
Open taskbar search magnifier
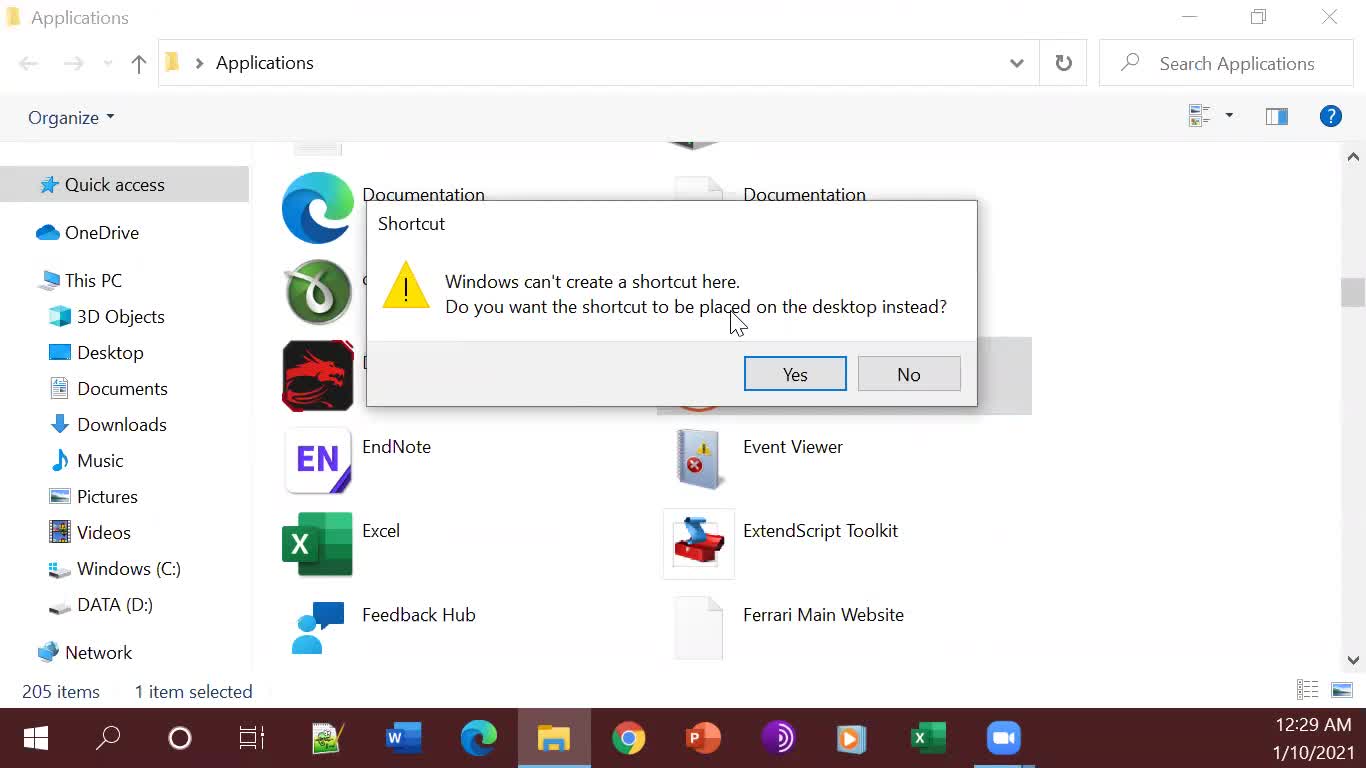(108, 738)
